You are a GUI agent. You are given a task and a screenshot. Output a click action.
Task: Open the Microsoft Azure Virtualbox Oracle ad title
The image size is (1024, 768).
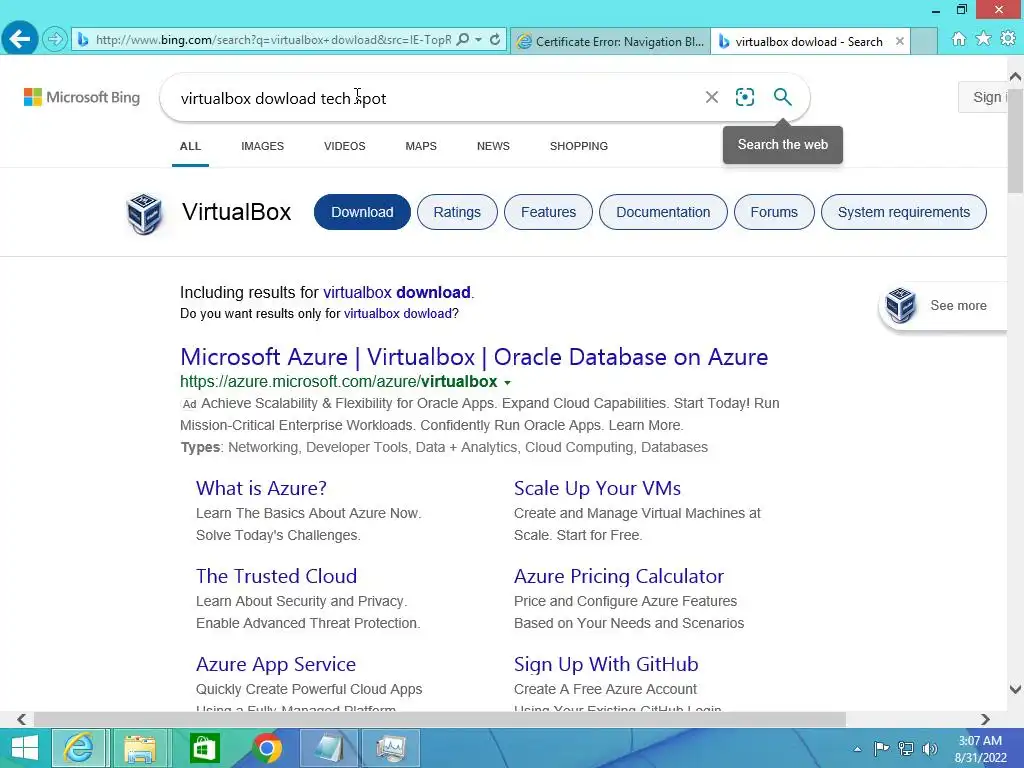(x=474, y=357)
